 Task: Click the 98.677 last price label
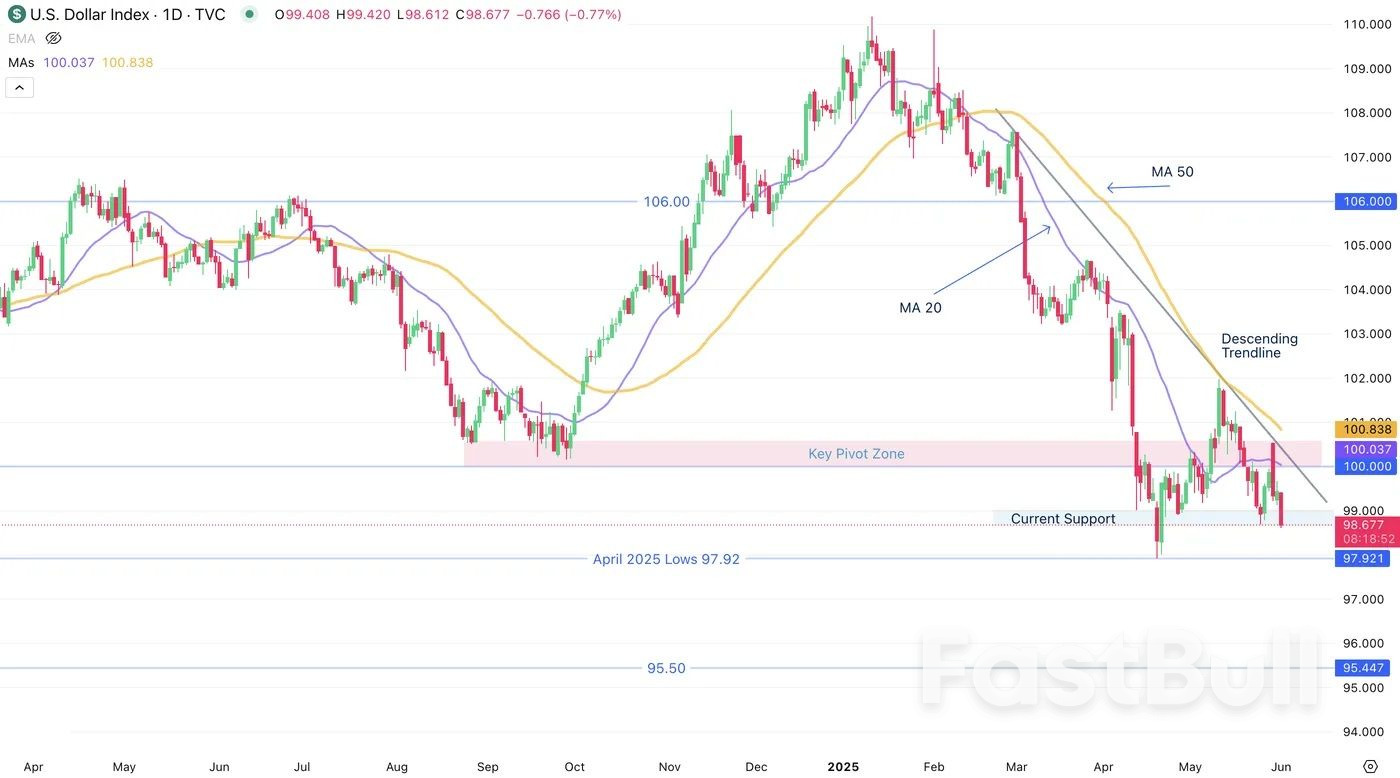(1363, 524)
